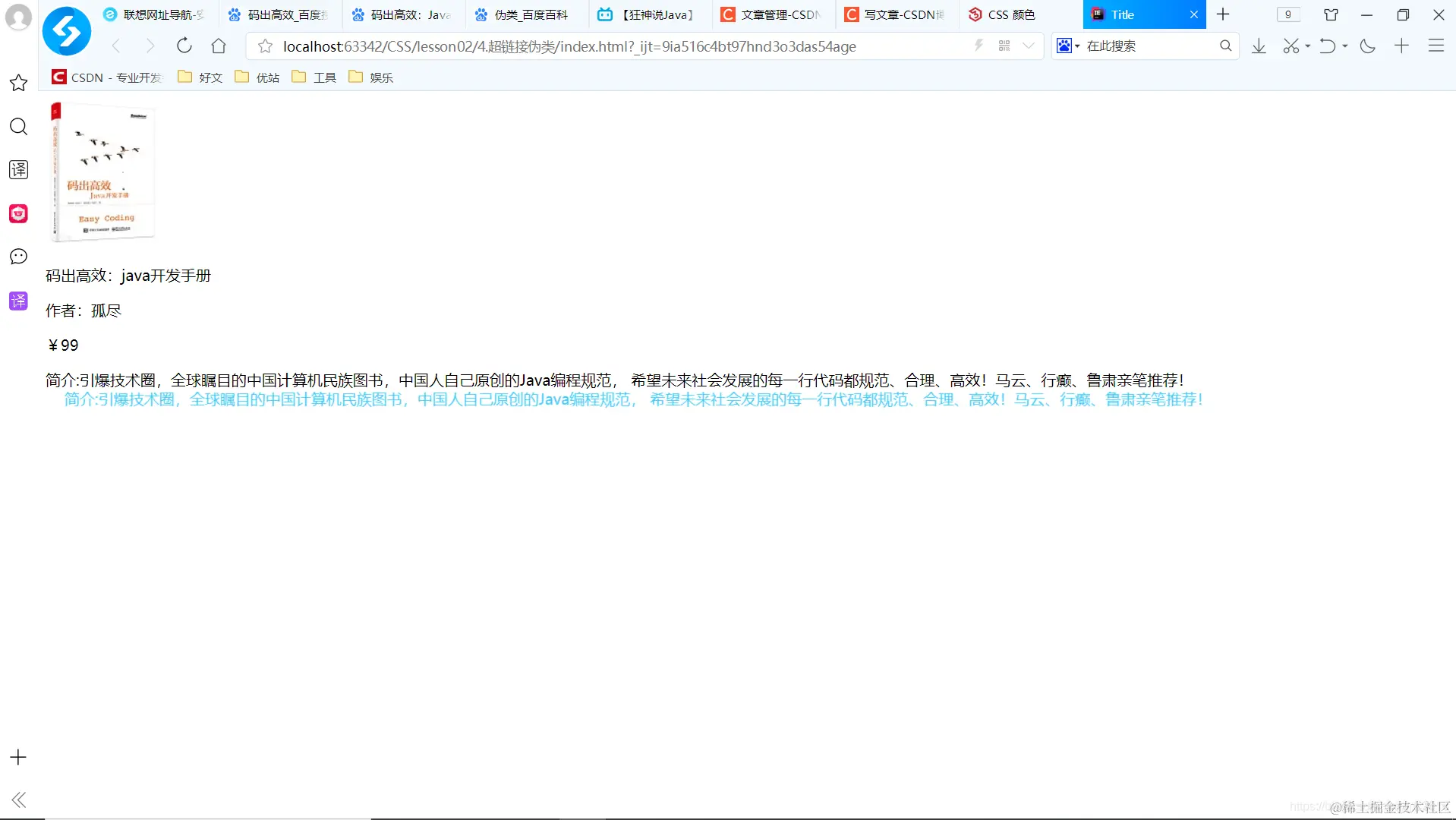1456x820 pixels.
Task: Open the home page icon
Action: [219, 46]
